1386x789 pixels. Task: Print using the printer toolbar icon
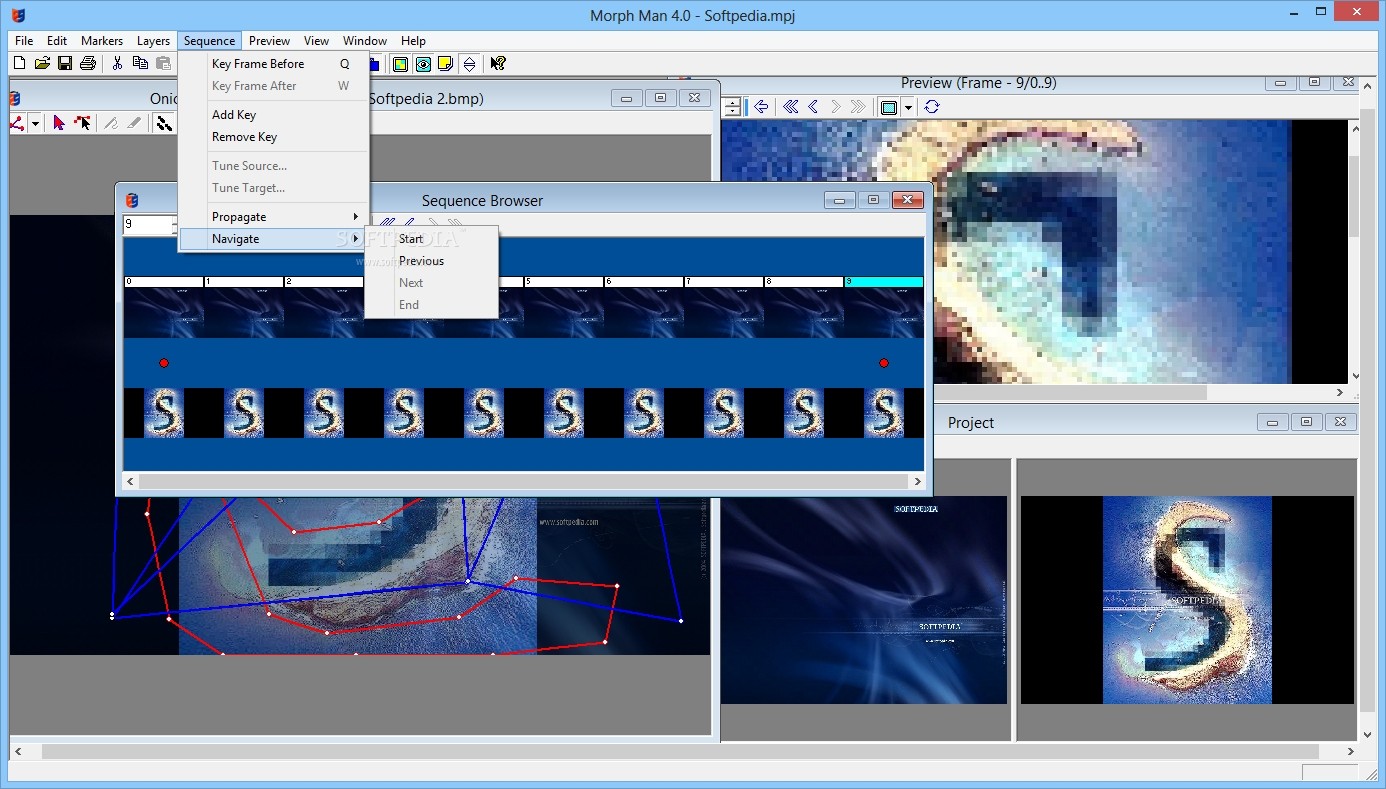pos(88,63)
